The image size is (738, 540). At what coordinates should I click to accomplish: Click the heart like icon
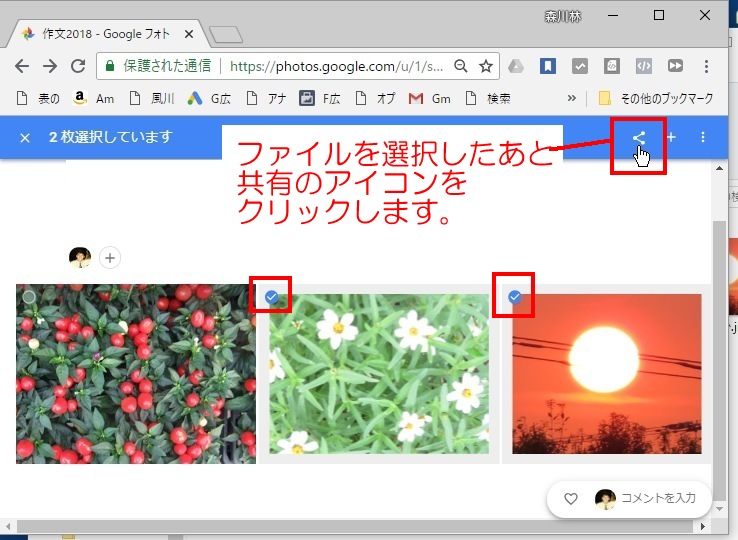point(571,499)
